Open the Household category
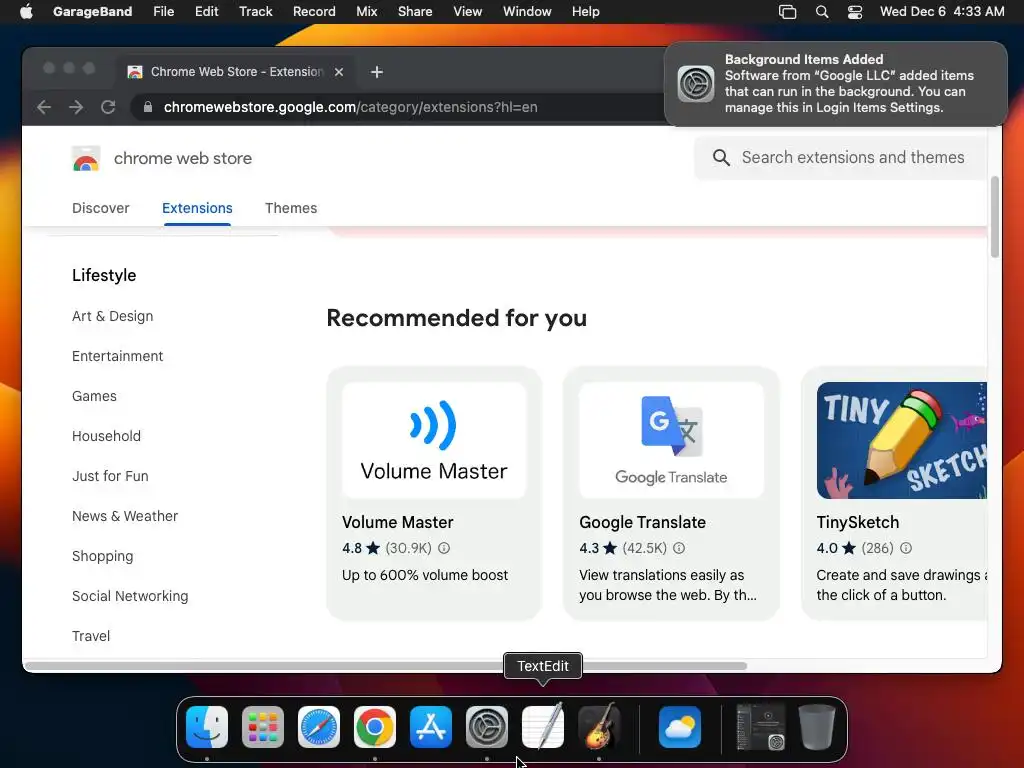The width and height of the screenshot is (1024, 768). tap(106, 436)
